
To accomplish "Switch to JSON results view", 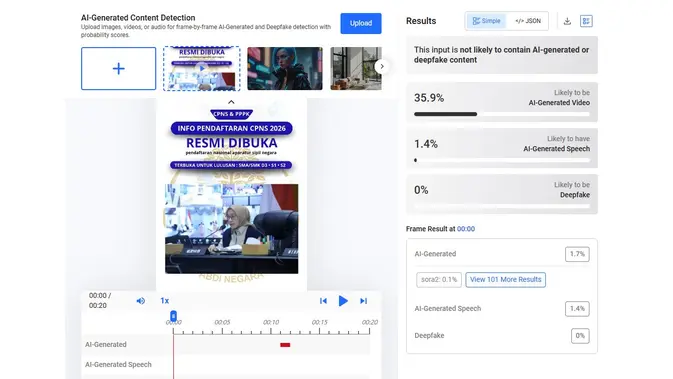I will click(527, 21).
